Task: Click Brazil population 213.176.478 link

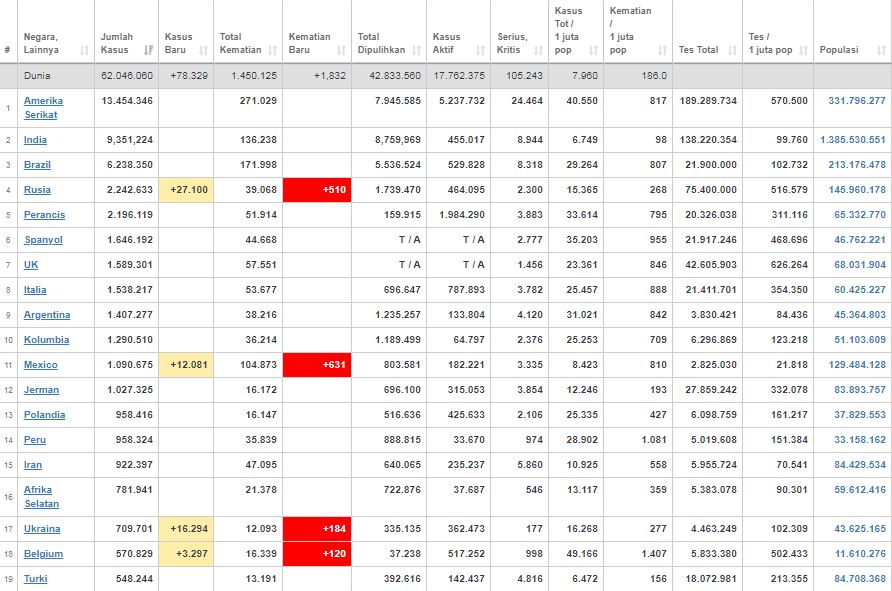Action: click(x=857, y=165)
